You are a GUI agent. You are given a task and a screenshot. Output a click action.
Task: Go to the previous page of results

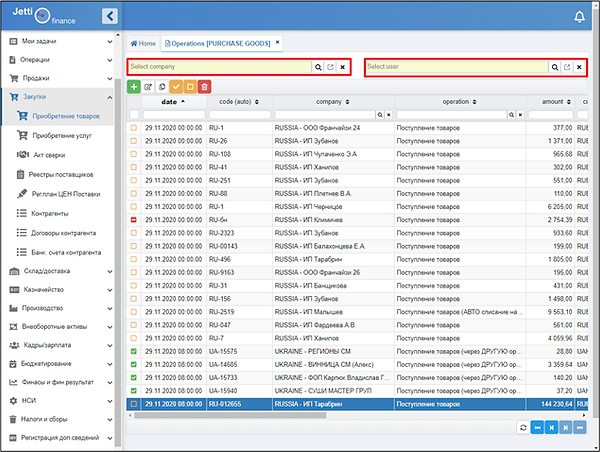click(551, 428)
